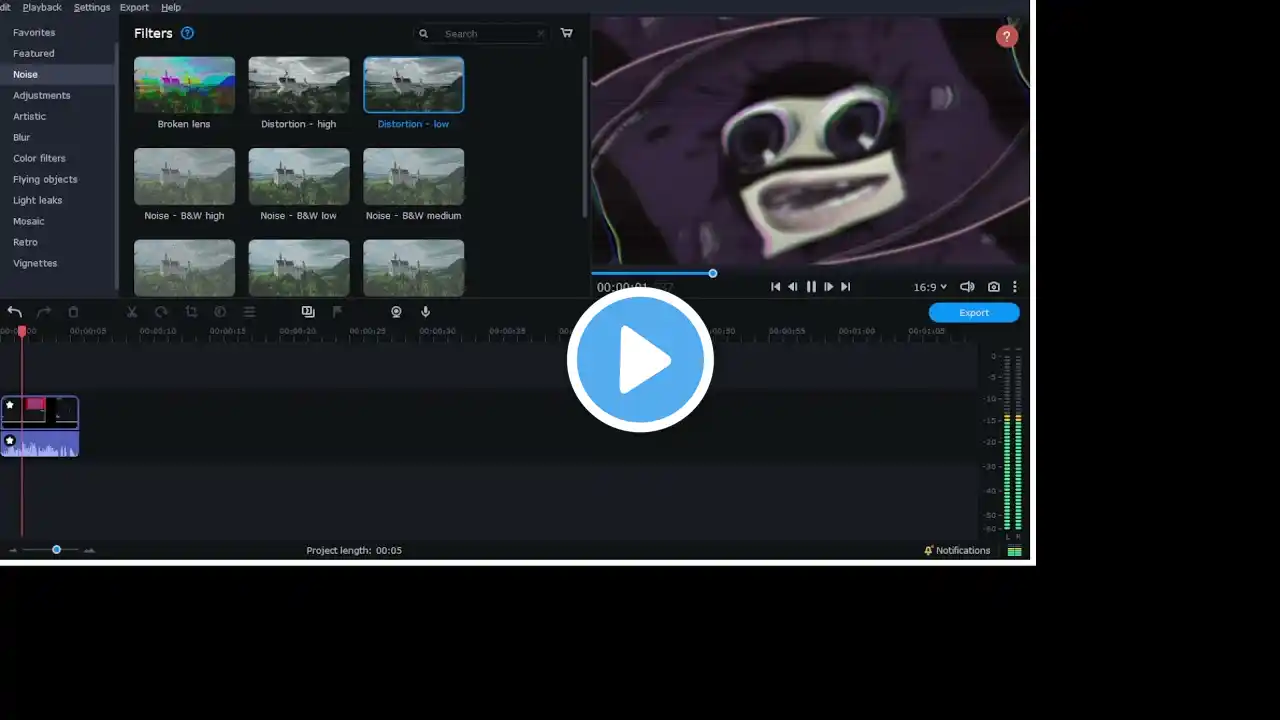1280x720 pixels.
Task: Open the Playback menu
Action: (x=42, y=7)
